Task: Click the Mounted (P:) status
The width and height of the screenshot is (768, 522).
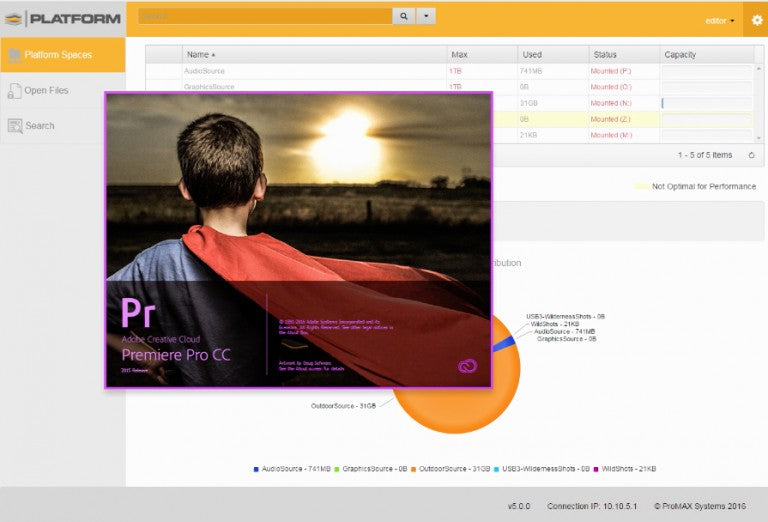Action: pos(611,71)
